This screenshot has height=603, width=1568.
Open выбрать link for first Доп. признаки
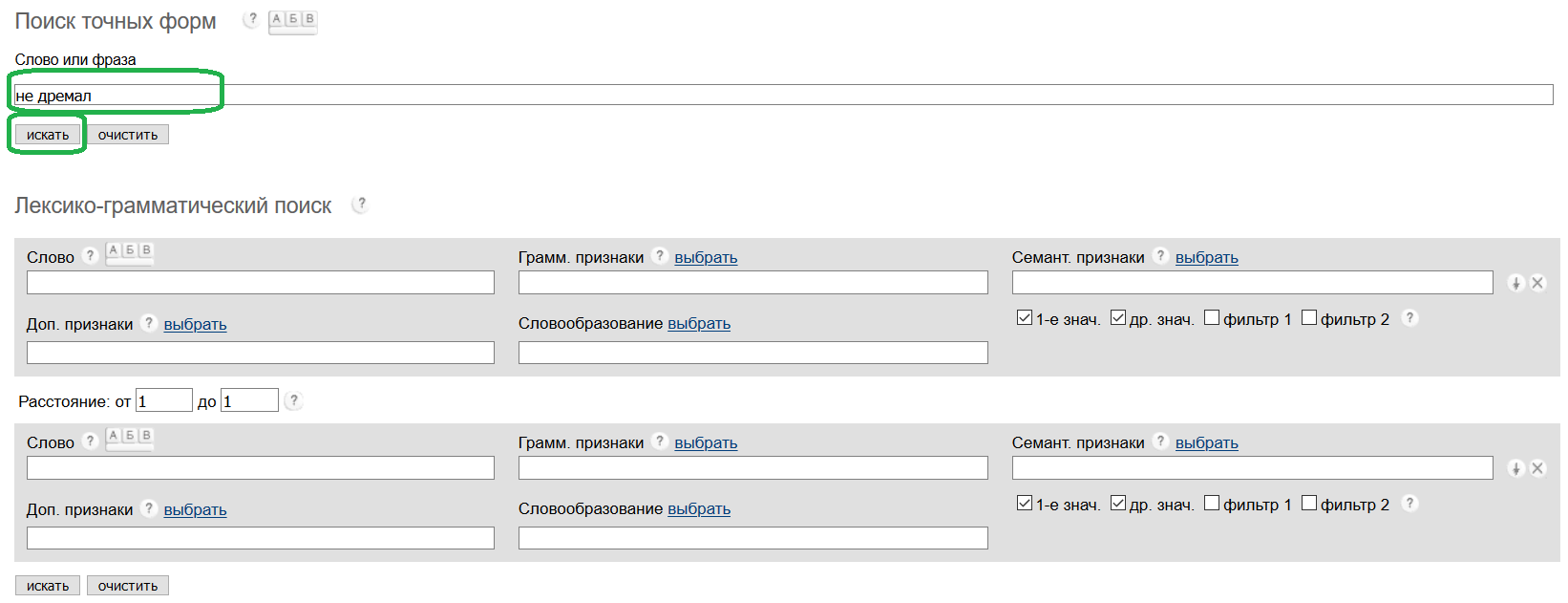[195, 324]
